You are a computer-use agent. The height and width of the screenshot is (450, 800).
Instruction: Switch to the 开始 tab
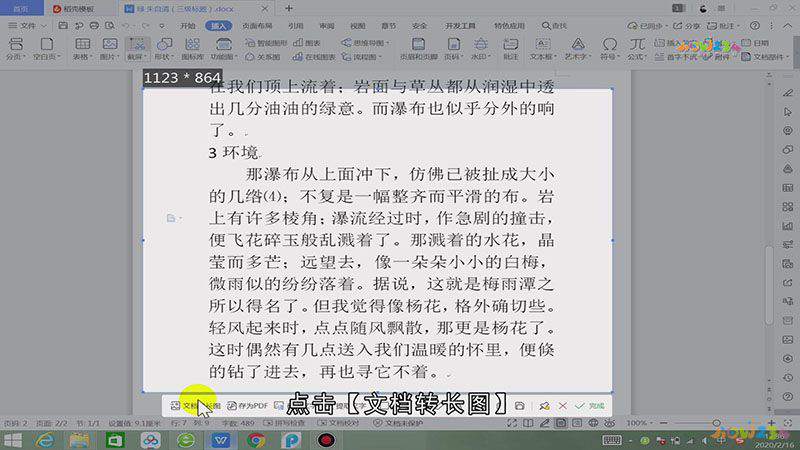(x=188, y=26)
